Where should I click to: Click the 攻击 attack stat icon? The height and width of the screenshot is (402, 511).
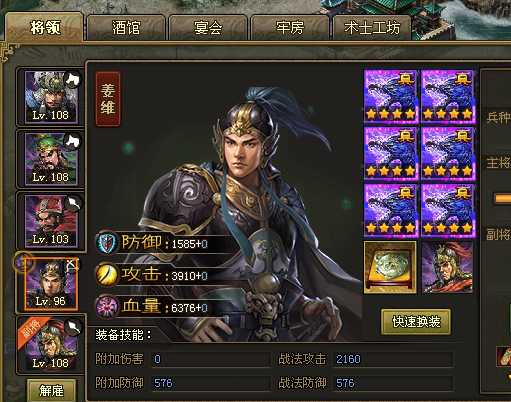107,275
